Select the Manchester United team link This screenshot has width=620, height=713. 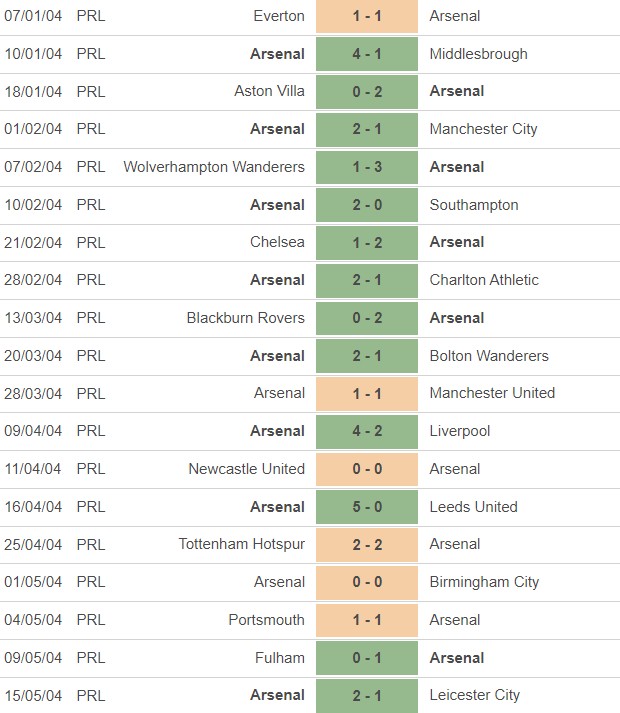tap(492, 393)
